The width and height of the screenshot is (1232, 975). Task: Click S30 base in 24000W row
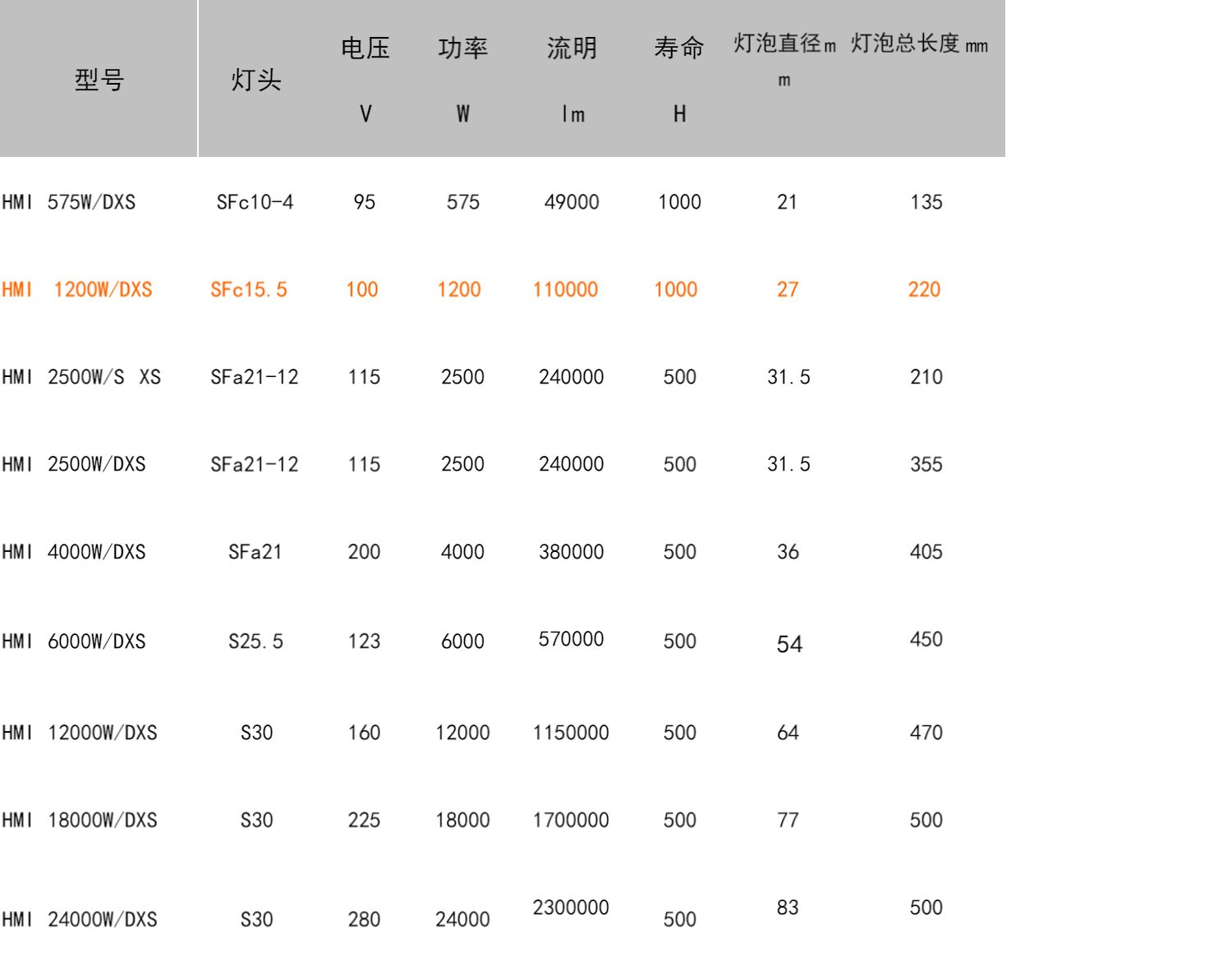[x=256, y=919]
